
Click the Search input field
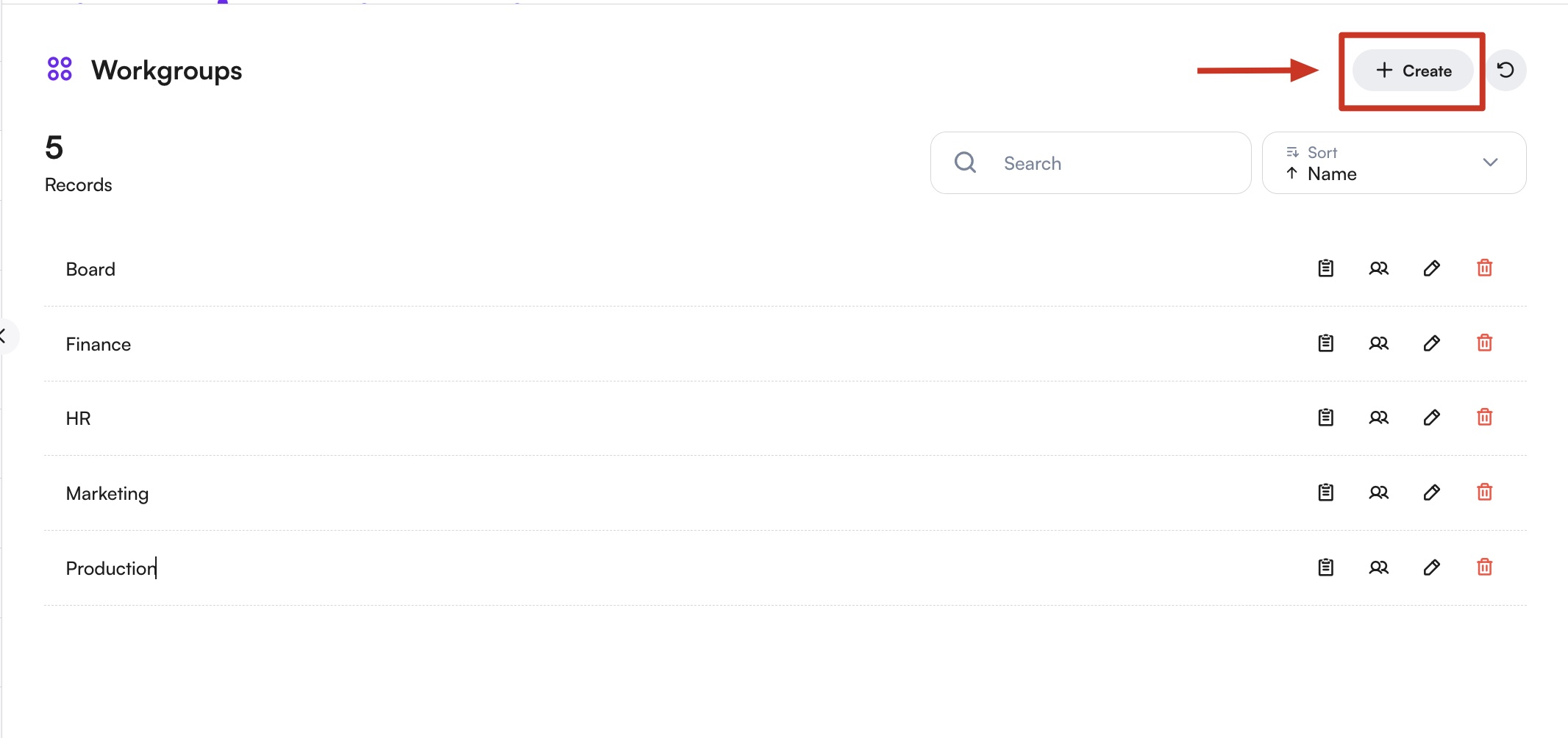click(1103, 163)
